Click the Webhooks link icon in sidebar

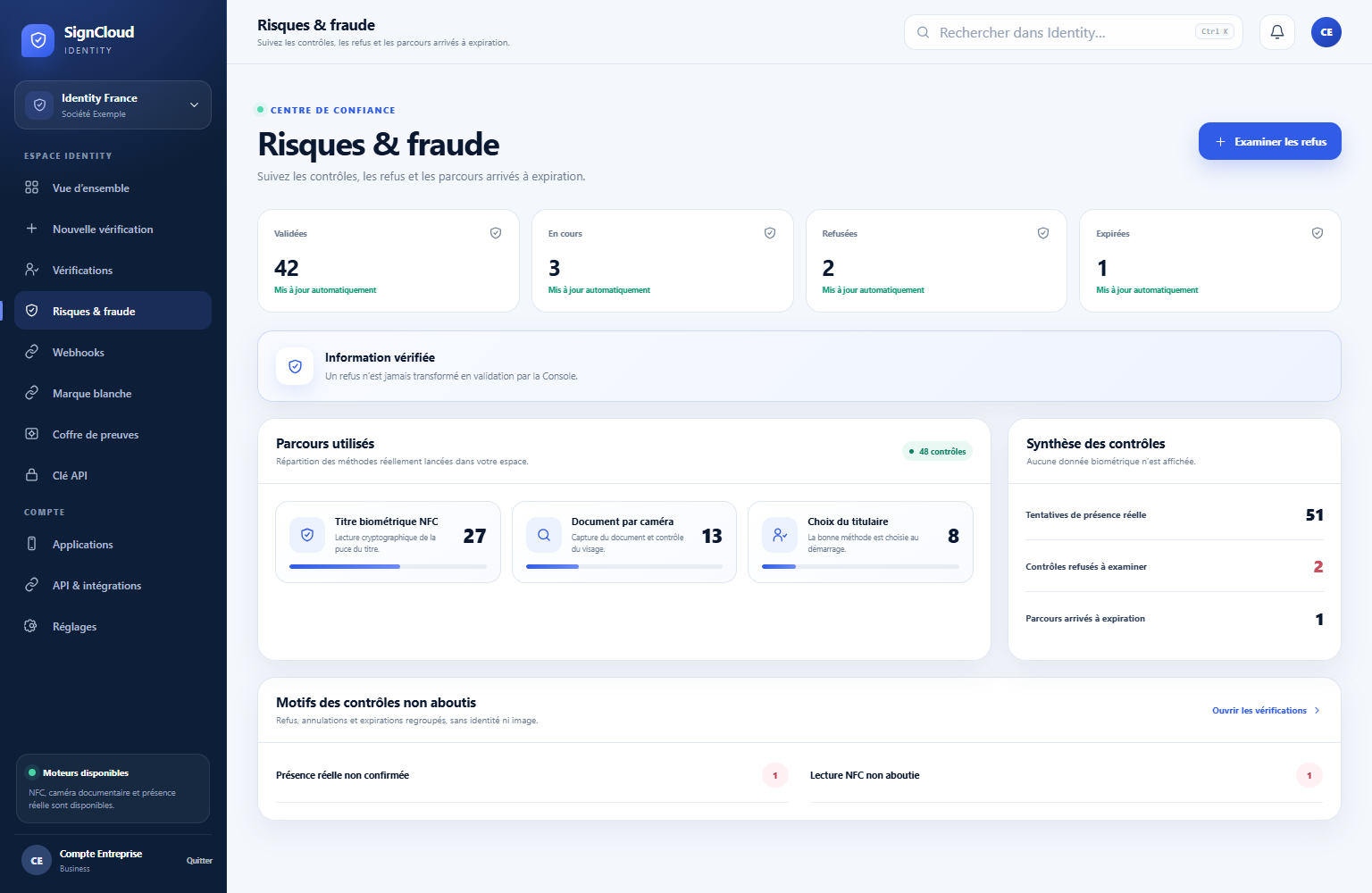click(x=32, y=352)
